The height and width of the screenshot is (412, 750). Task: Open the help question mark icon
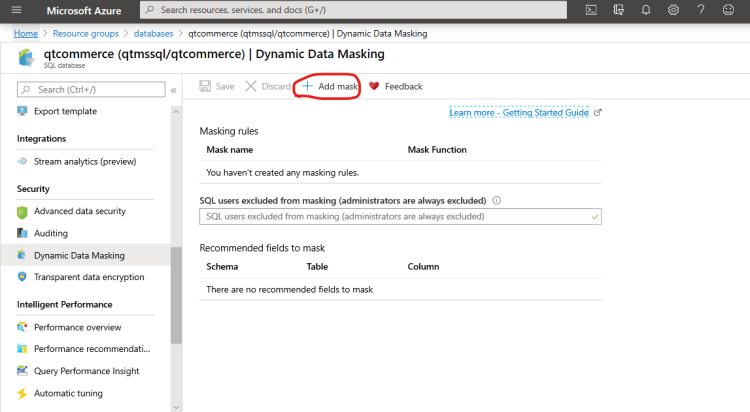point(701,10)
